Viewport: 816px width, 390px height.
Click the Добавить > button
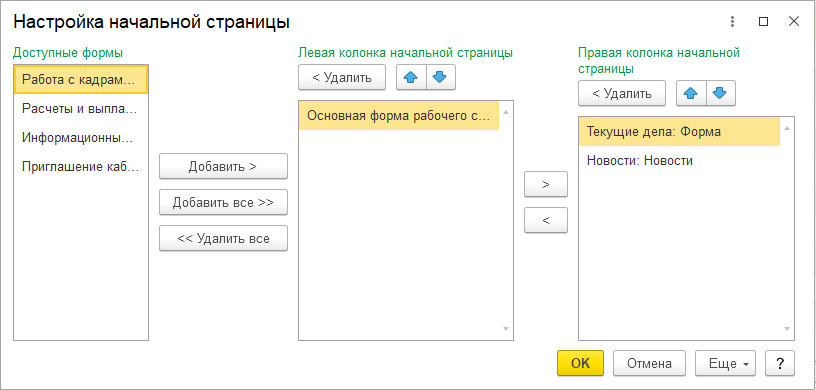tap(223, 167)
